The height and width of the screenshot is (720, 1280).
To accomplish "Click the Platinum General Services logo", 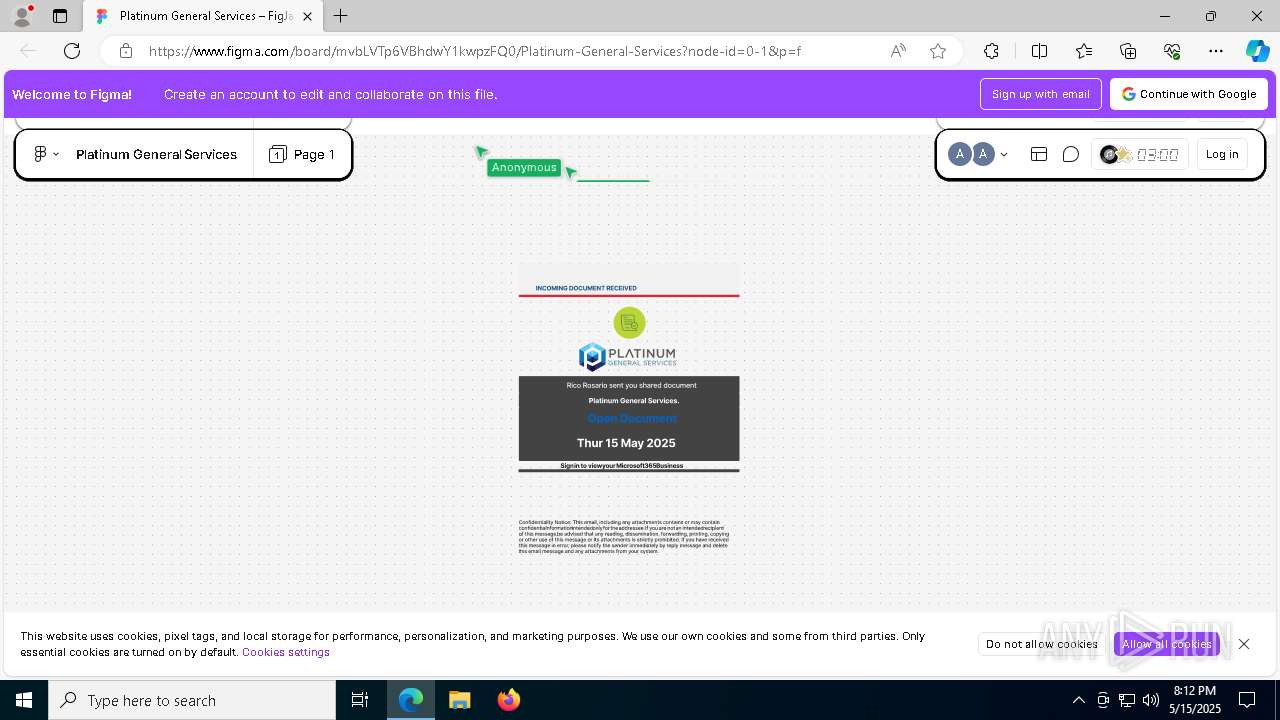I will point(628,357).
